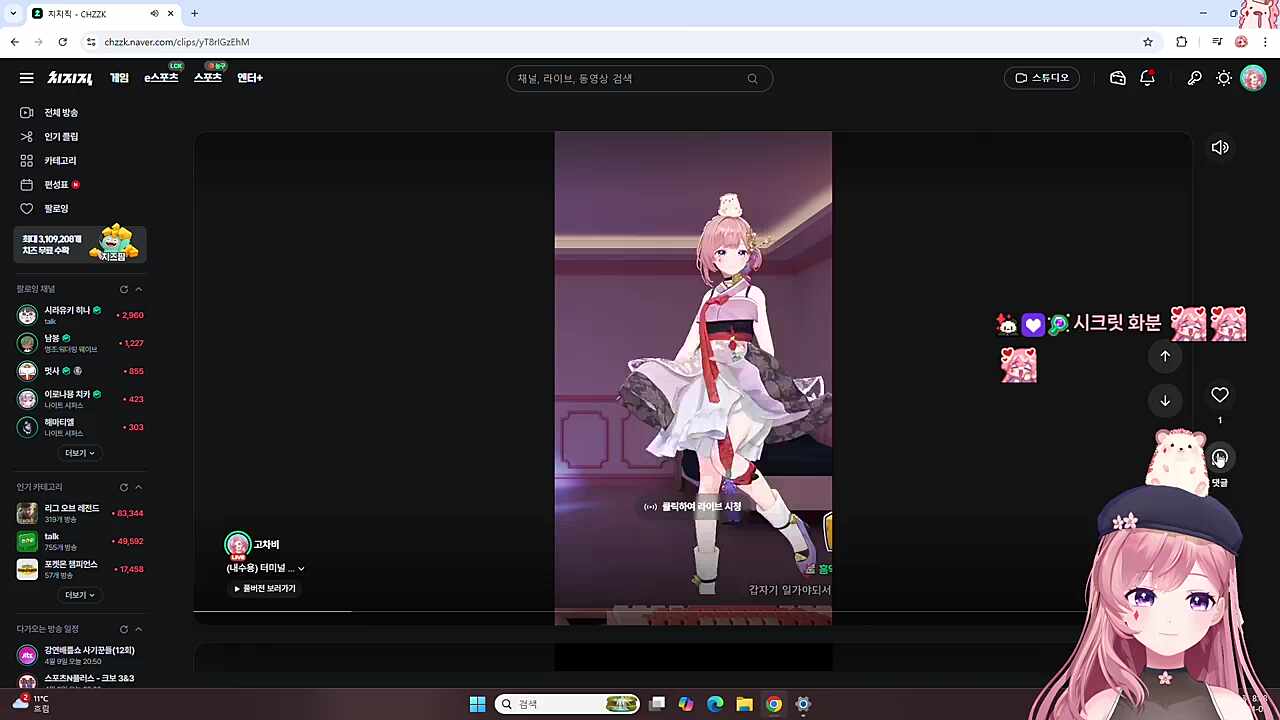Viewport: 1280px width, 720px height.
Task: Open the 엔터+ tab
Action: coord(250,78)
